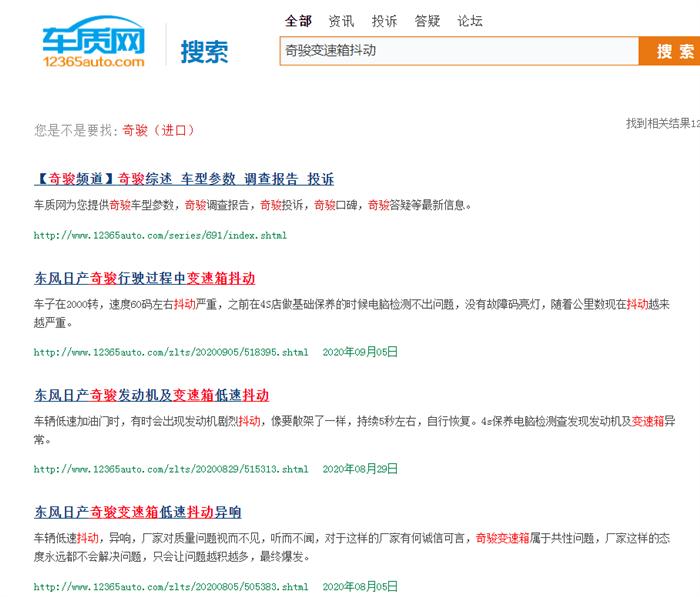This screenshot has height=597, width=700.
Task: Click snippet starting 车子在2000转
Action: pyautogui.click(x=352, y=313)
